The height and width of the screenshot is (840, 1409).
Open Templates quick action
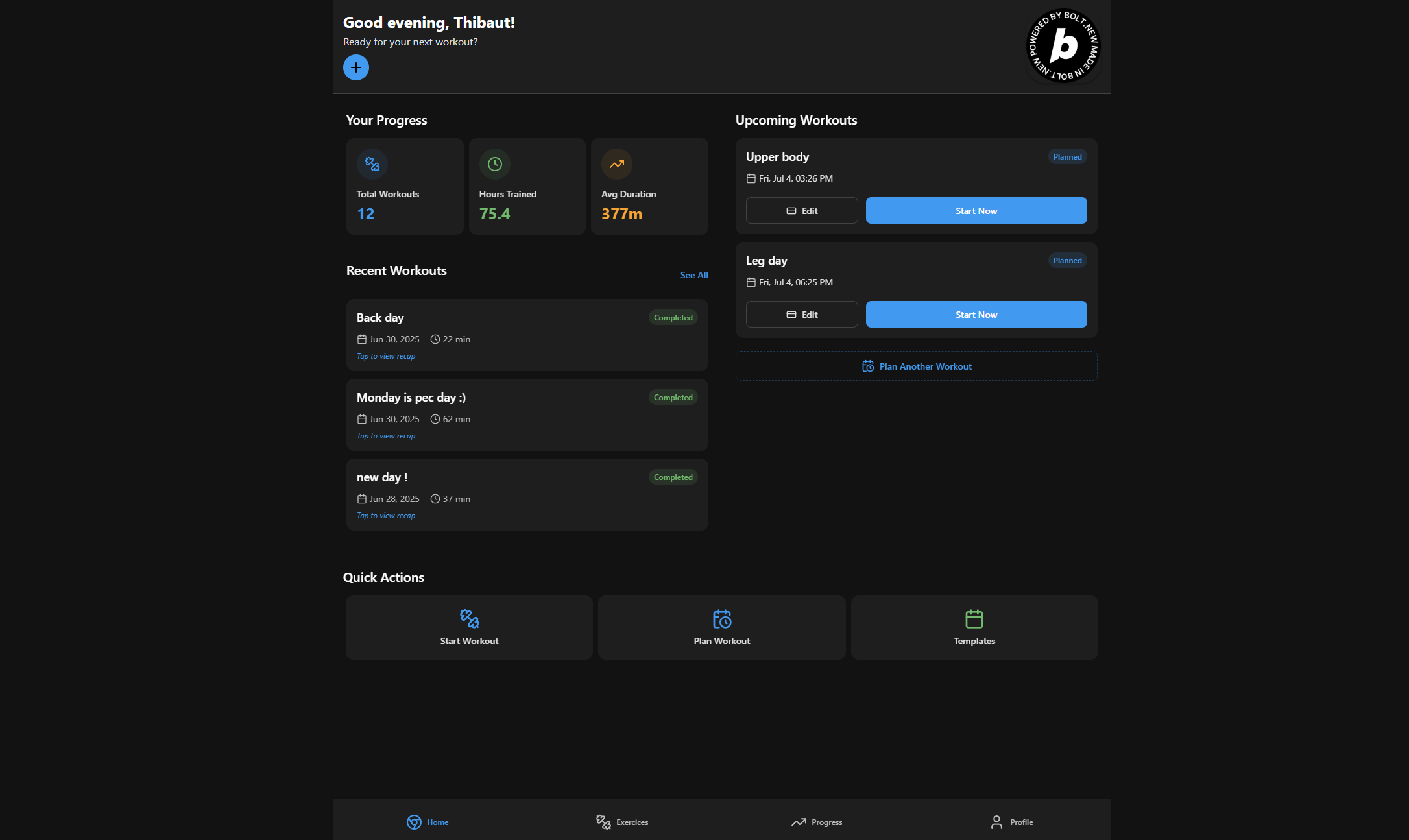pyautogui.click(x=974, y=627)
